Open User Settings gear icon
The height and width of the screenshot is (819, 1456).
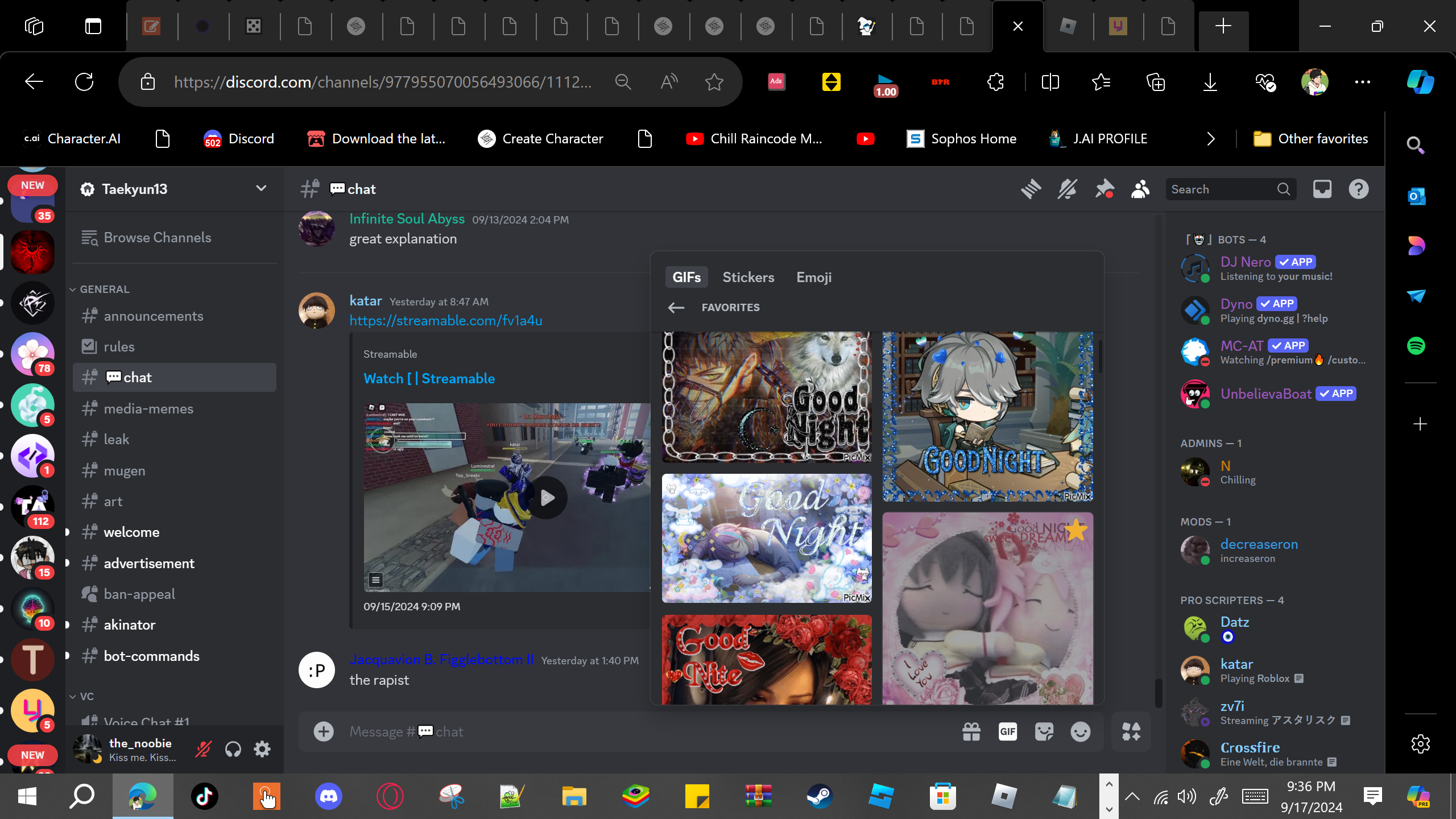[262, 749]
